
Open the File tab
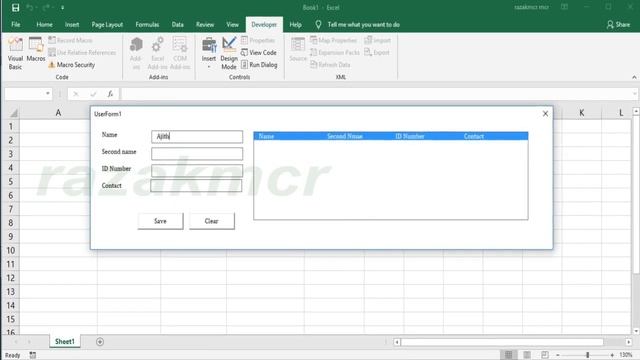click(x=16, y=24)
